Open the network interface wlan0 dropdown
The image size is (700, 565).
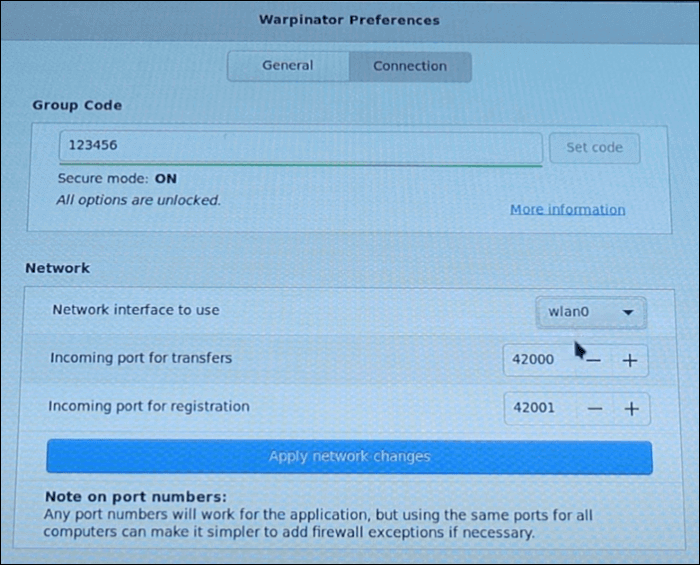pos(591,312)
